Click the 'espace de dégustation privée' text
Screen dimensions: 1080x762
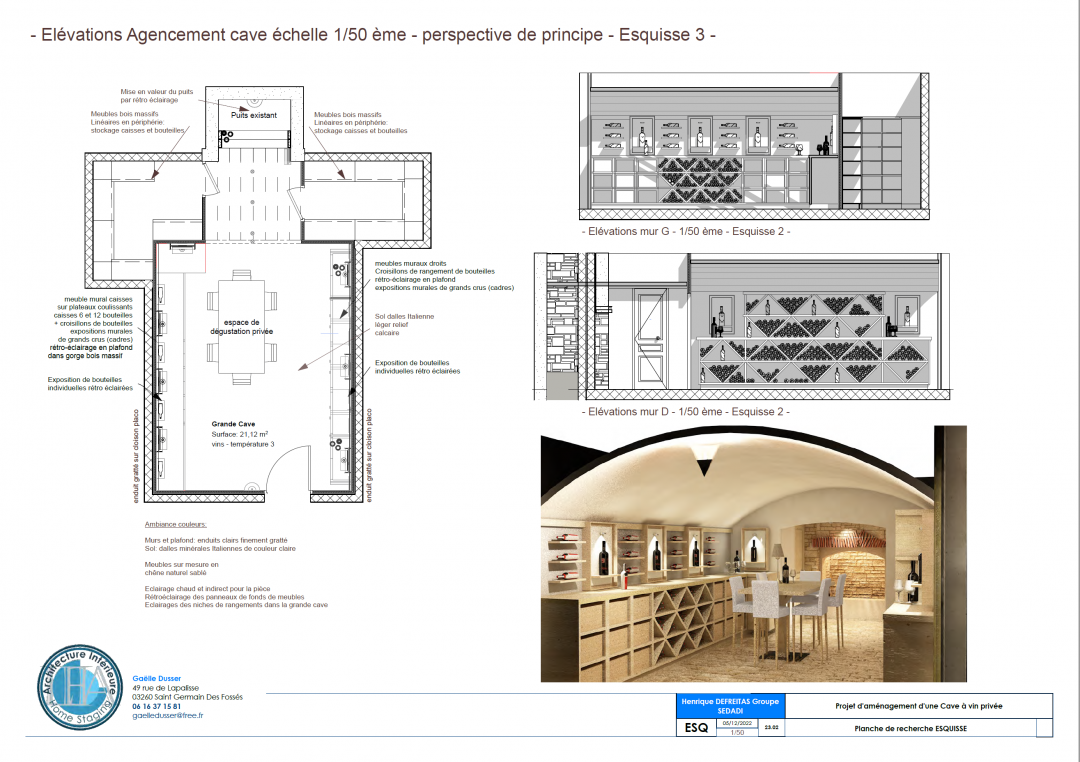pos(241,326)
